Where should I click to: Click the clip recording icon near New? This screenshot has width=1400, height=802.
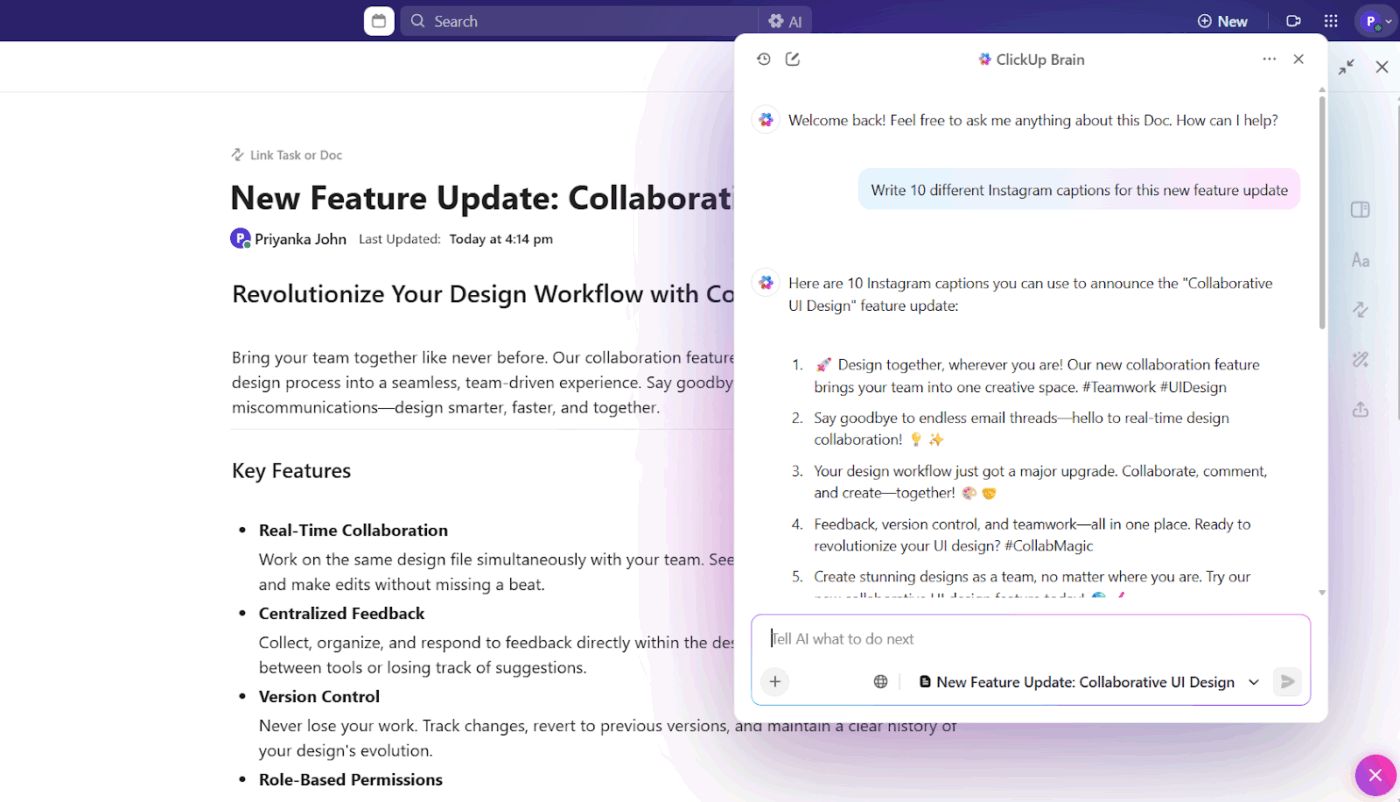tap(1293, 20)
